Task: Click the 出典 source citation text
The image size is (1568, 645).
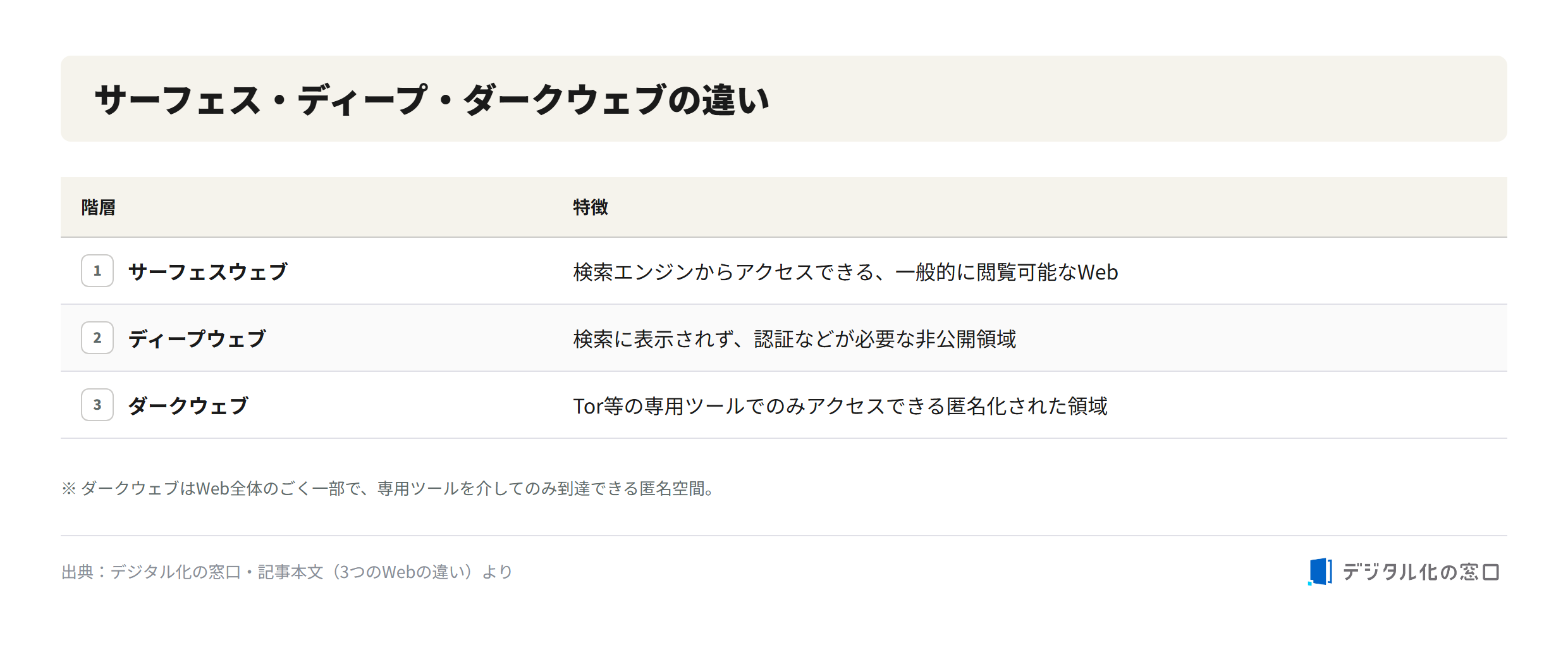Action: click(286, 572)
